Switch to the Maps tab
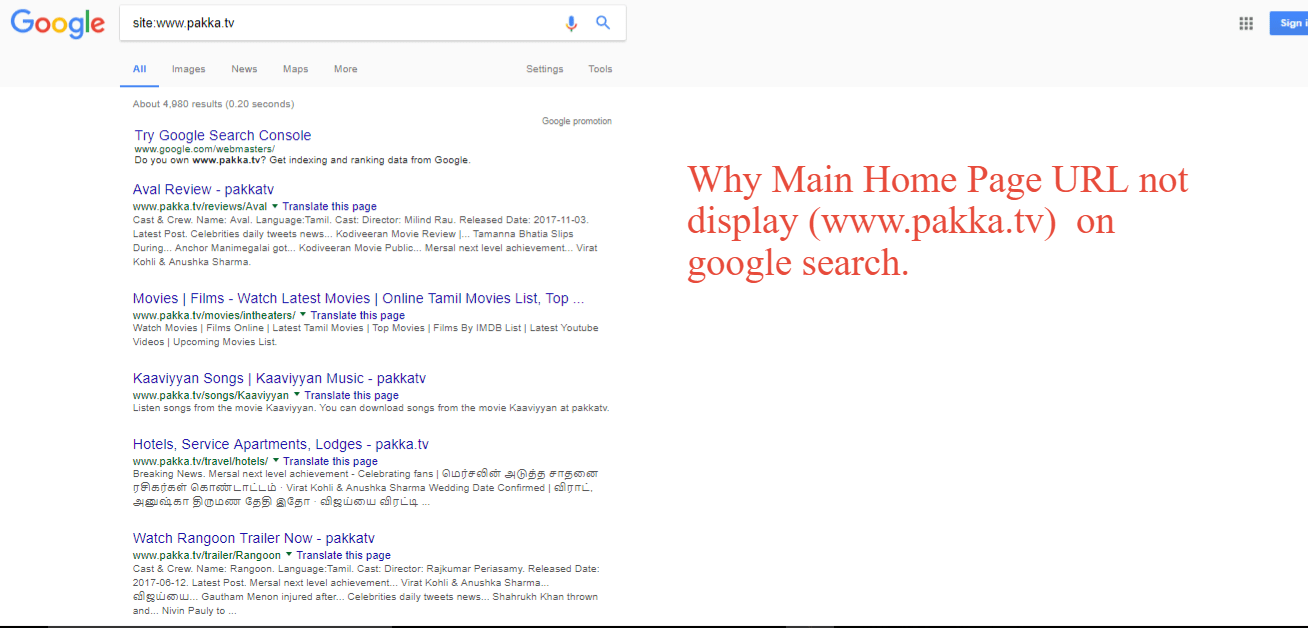The width and height of the screenshot is (1308, 628). [x=295, y=69]
